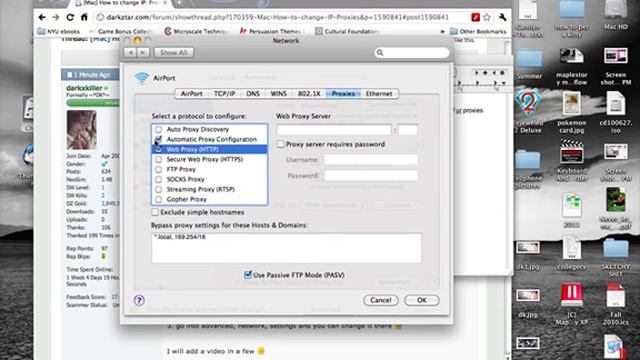Image resolution: width=640 pixels, height=360 pixels.
Task: Click proxy Password field
Action: pos(371,176)
